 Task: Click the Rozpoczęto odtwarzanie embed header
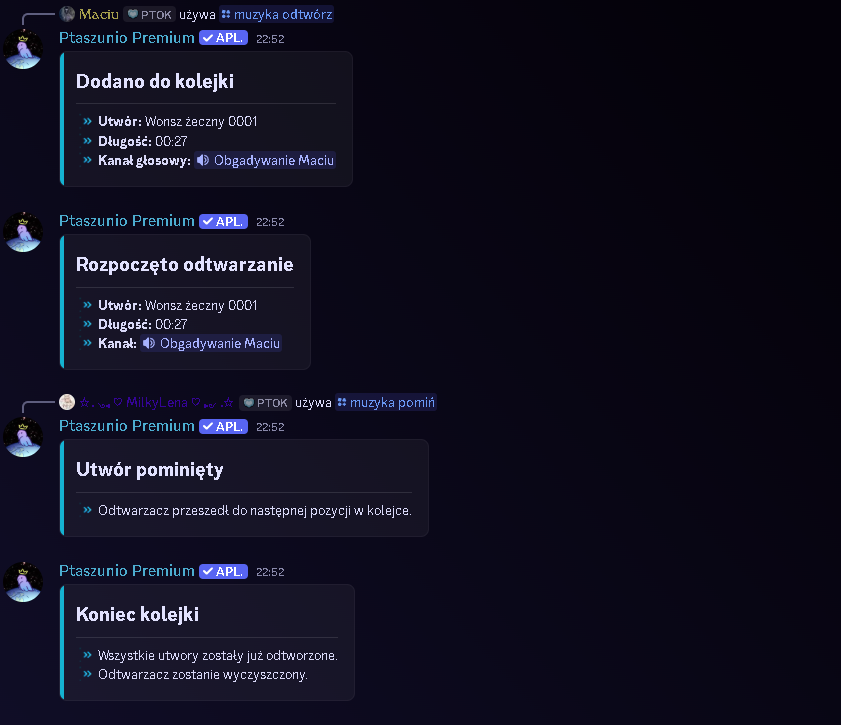(184, 264)
